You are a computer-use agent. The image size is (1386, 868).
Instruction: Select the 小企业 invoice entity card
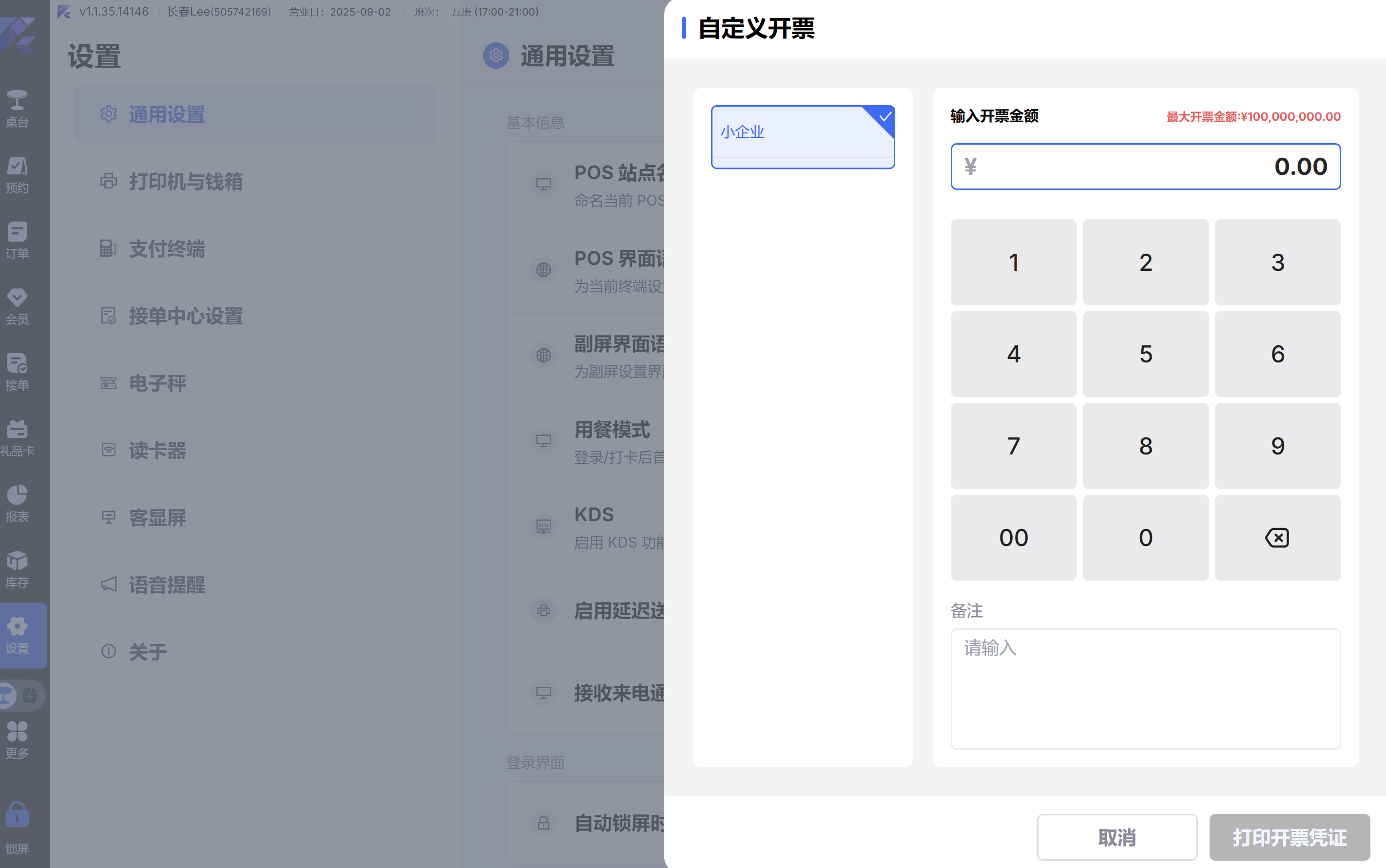coord(803,136)
